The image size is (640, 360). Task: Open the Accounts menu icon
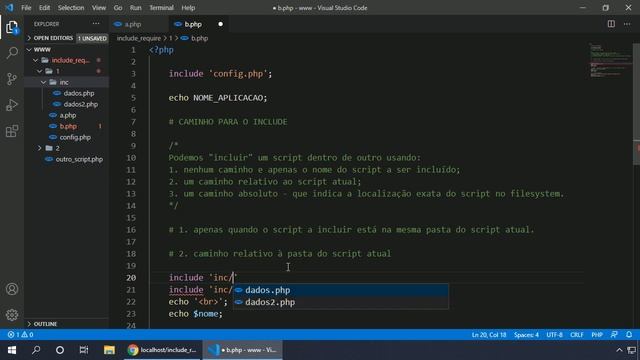pyautogui.click(x=12, y=289)
